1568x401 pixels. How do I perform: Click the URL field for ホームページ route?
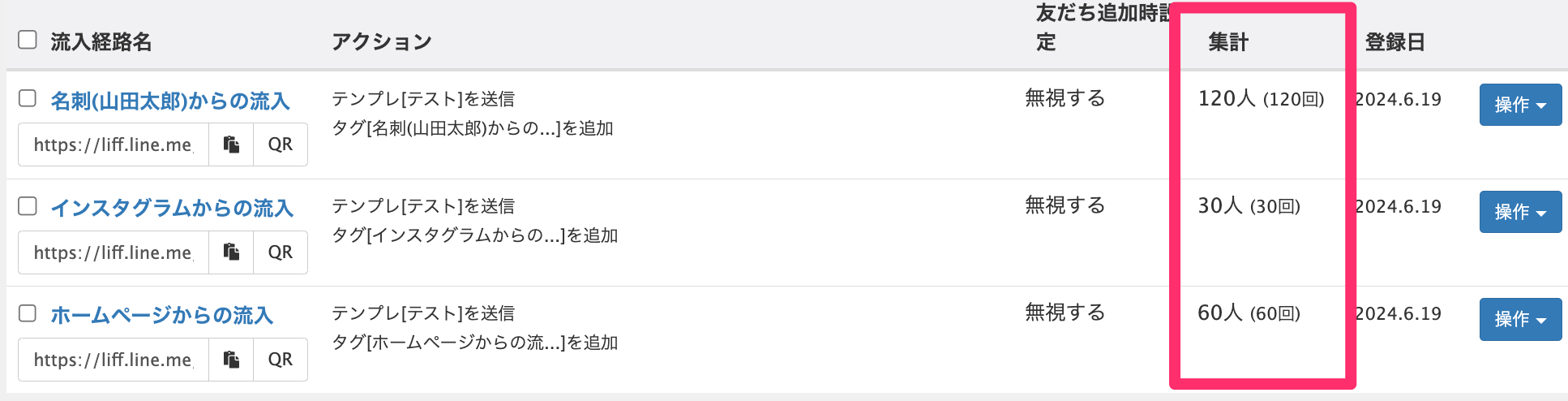tap(114, 360)
